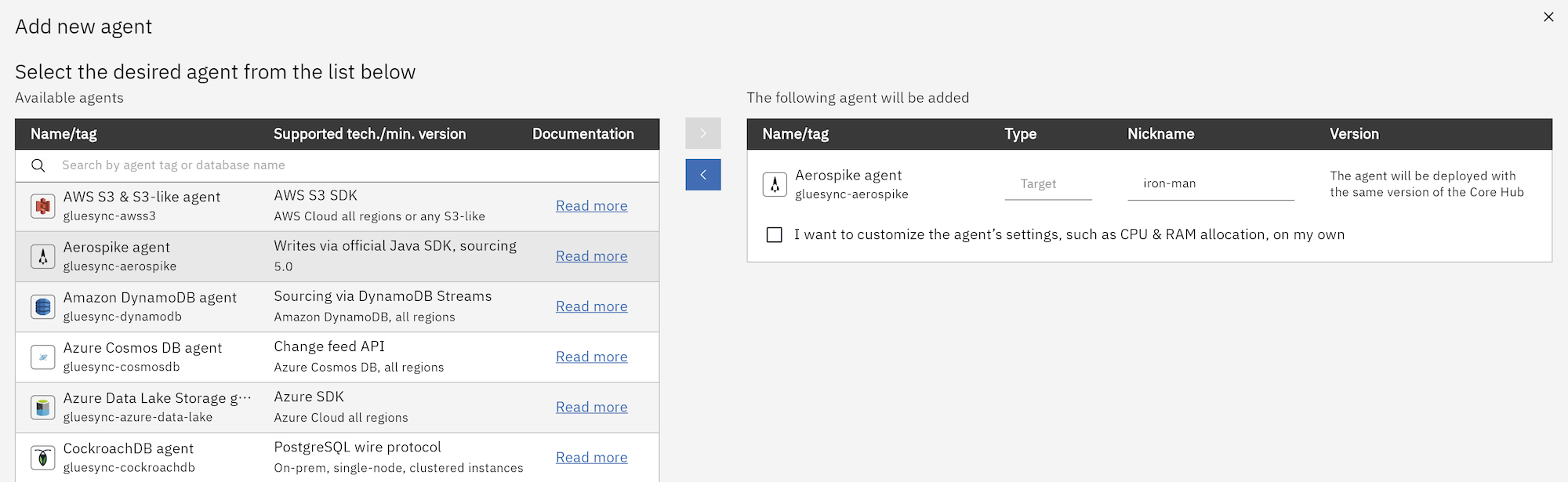Click the Target type input field
This screenshot has height=482, width=1568.
[x=1048, y=183]
